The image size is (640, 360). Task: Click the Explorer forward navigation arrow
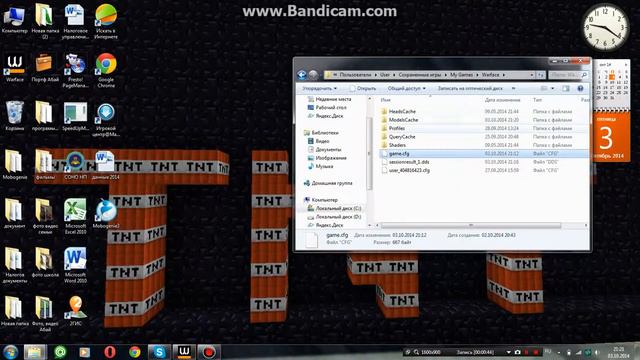click(x=313, y=75)
